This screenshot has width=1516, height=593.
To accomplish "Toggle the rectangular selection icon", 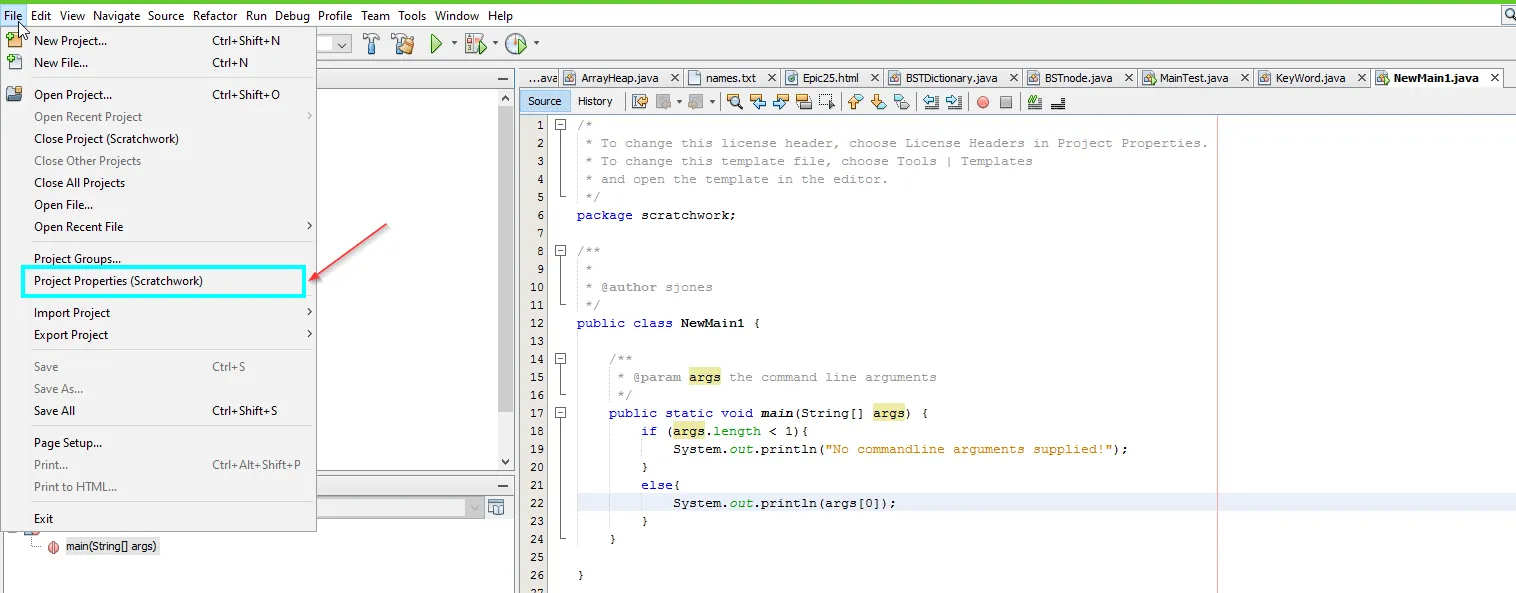I will pyautogui.click(x=826, y=101).
